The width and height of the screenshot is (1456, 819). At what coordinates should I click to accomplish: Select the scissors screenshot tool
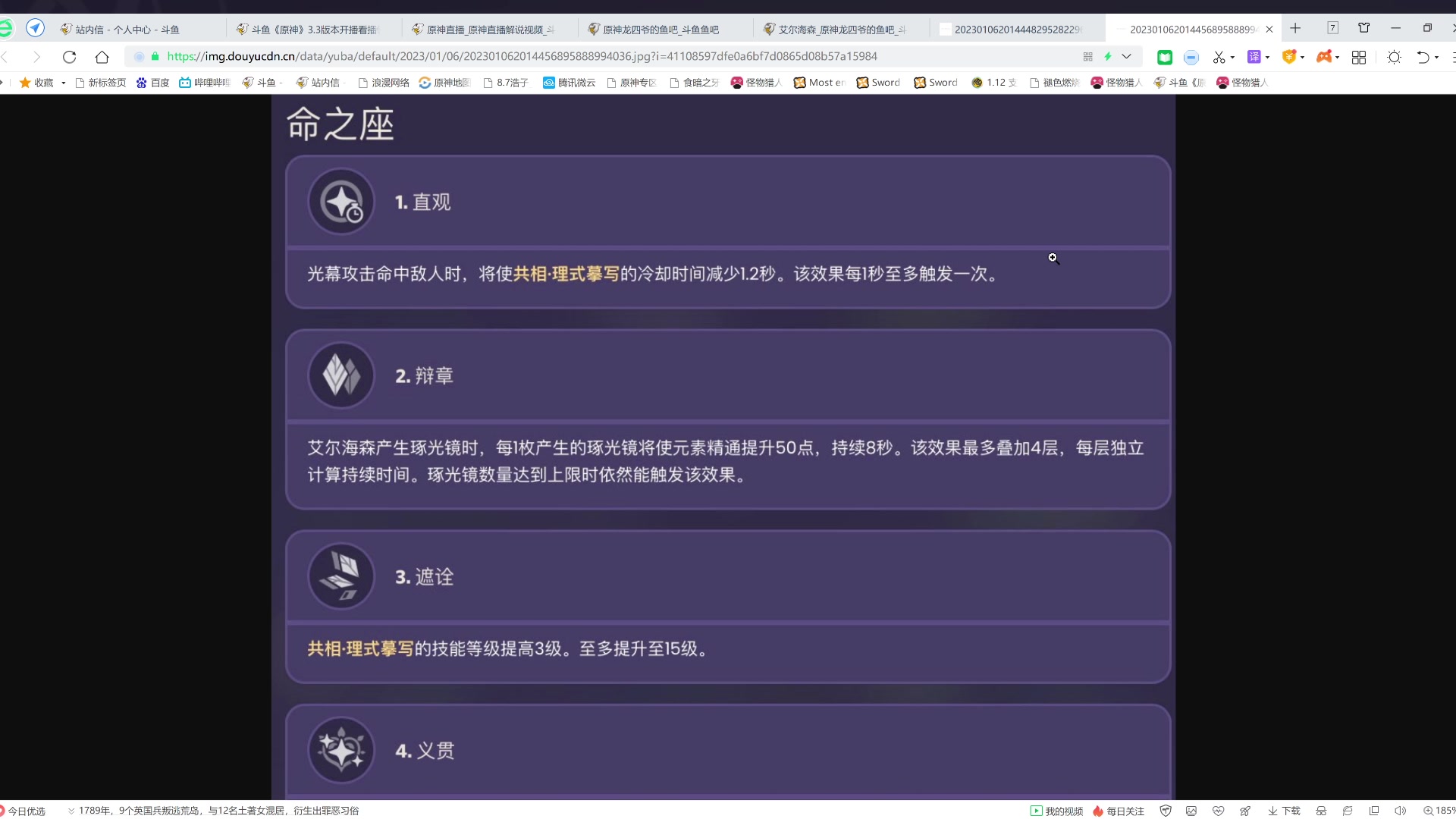tap(1219, 57)
